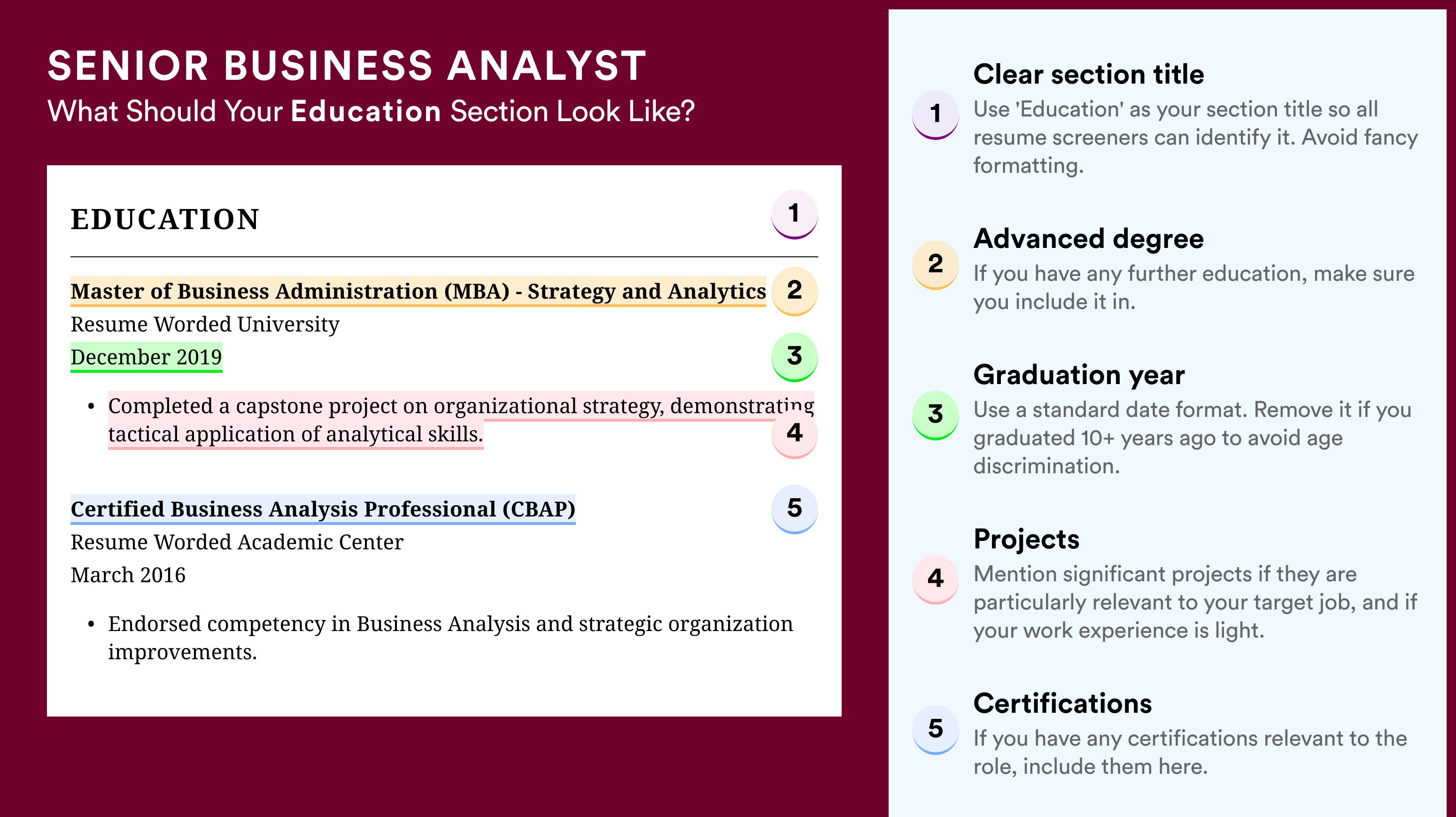This screenshot has width=1456, height=817.
Task: Click the orange badge 2 beside MBA degree
Action: [794, 291]
